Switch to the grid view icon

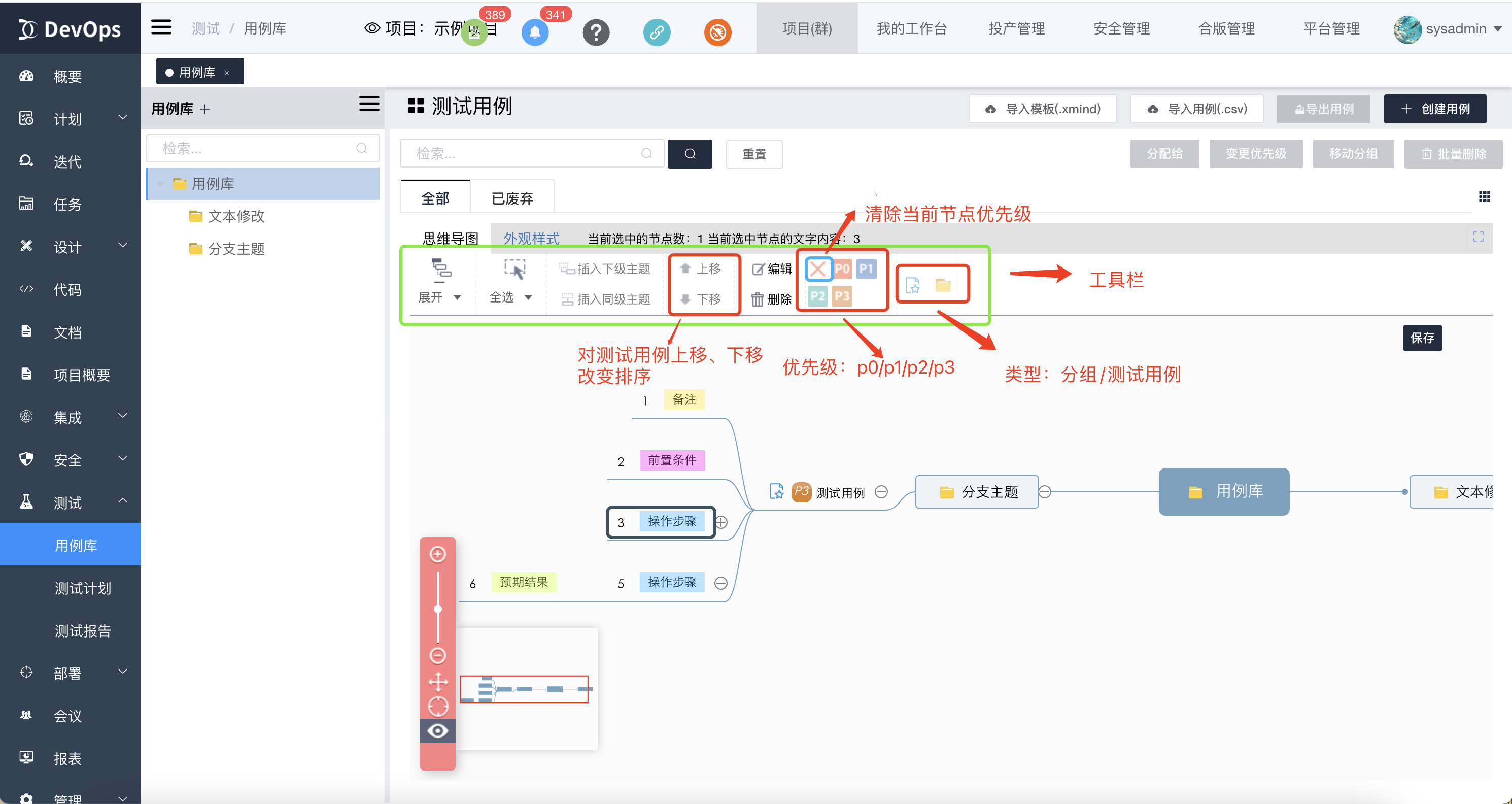1484,197
